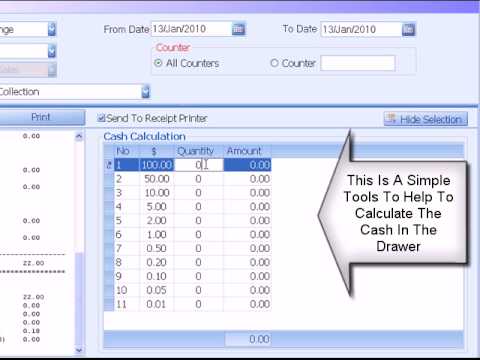The image size is (480, 360).
Task: Open the top-left dropdown ending in 'nge'
Action: click(52, 29)
